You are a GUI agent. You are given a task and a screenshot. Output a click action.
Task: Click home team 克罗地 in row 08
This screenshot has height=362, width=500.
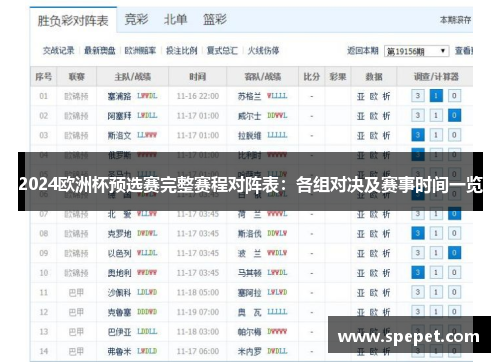119,234
